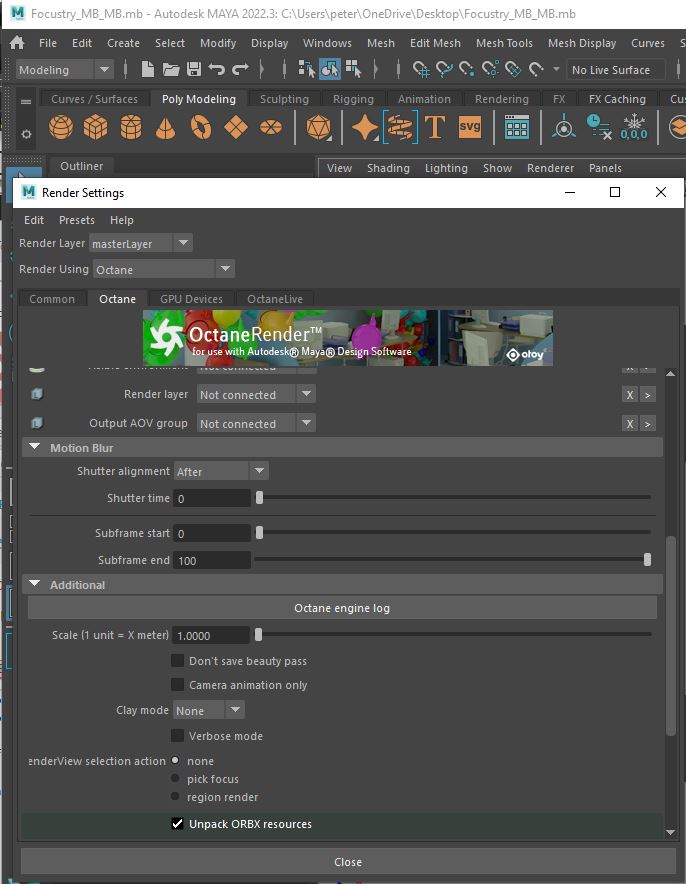Click the Maya home icon

pos(17,43)
